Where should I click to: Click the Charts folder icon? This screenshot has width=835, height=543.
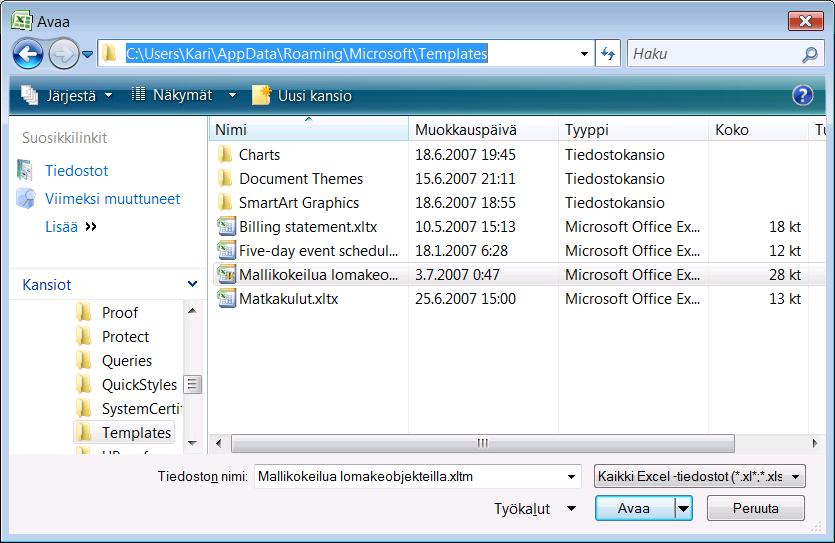point(225,154)
